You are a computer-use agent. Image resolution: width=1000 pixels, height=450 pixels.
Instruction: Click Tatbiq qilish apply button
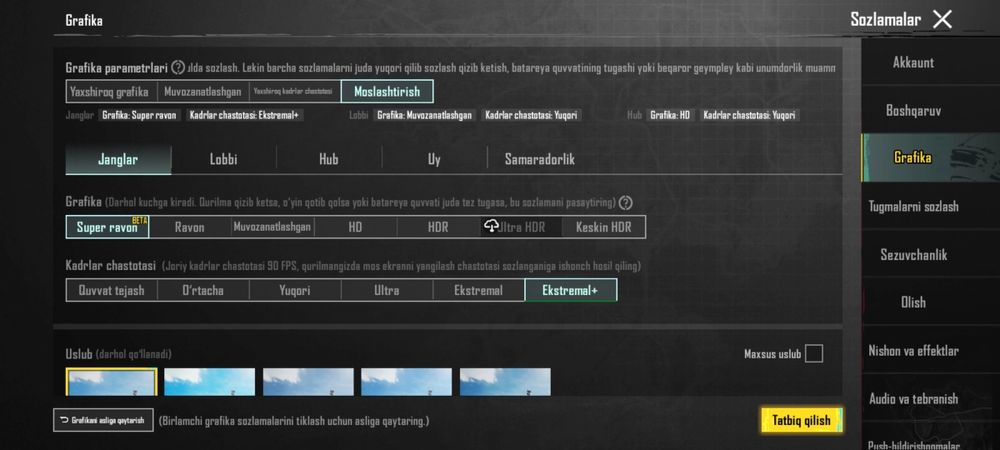click(x=802, y=420)
